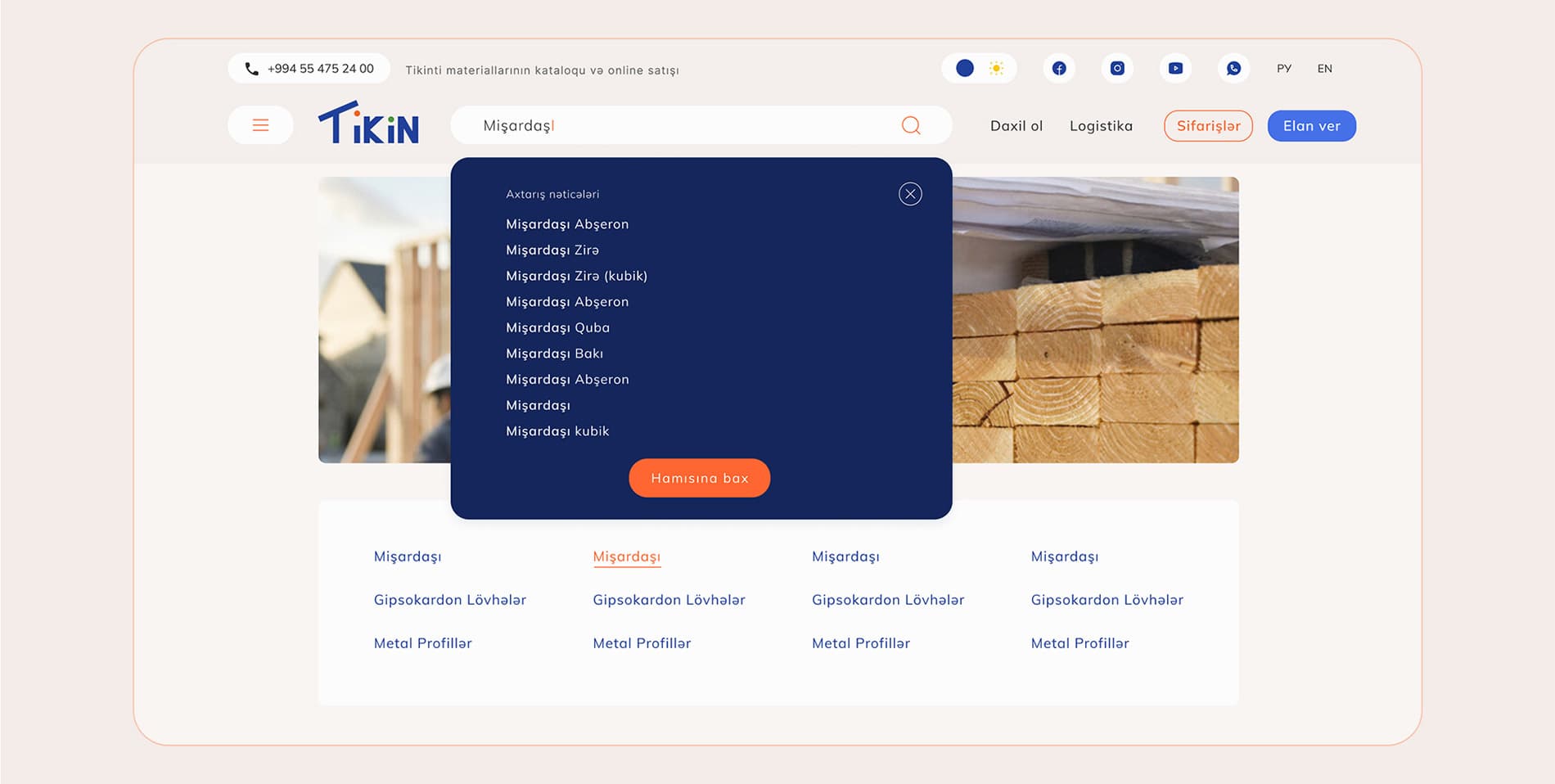Click the phone handset icon

point(251,69)
